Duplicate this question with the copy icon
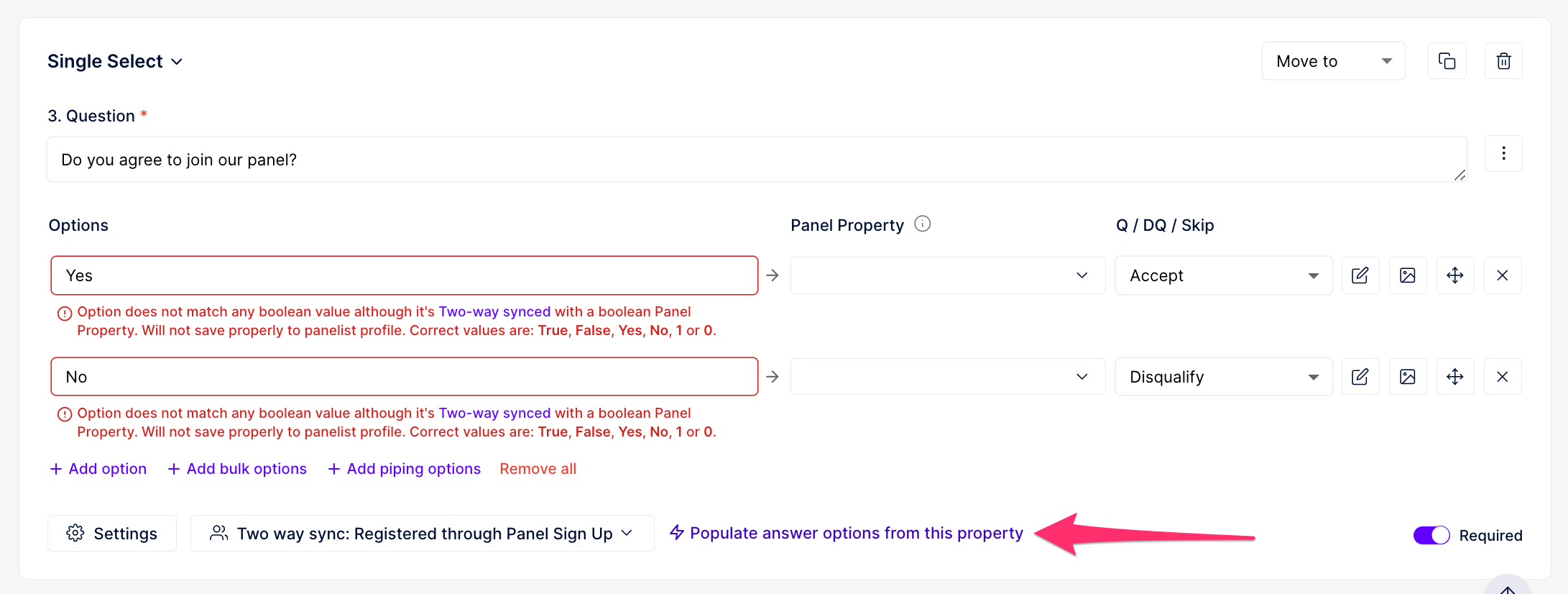 (x=1447, y=61)
